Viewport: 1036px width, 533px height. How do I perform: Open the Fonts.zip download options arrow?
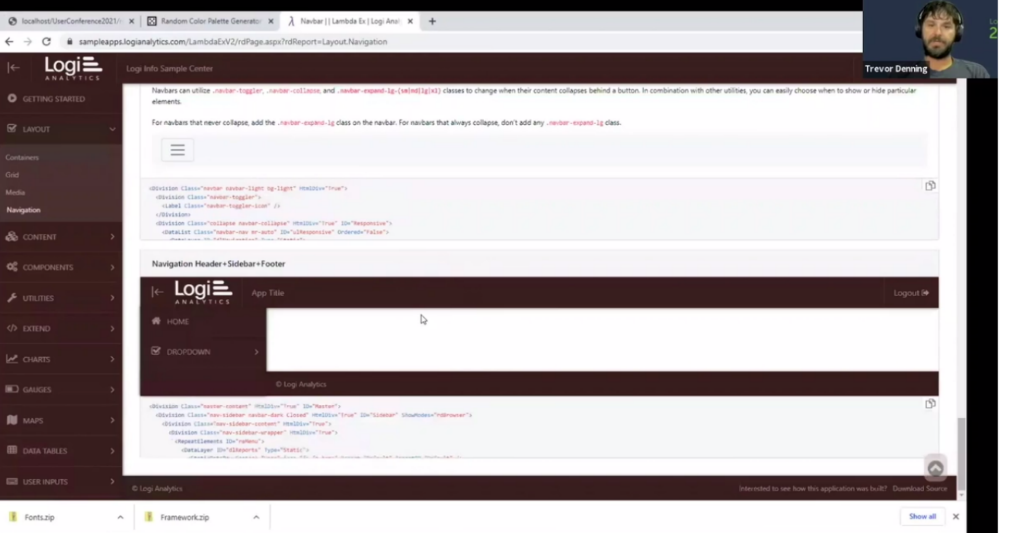click(x=120, y=517)
